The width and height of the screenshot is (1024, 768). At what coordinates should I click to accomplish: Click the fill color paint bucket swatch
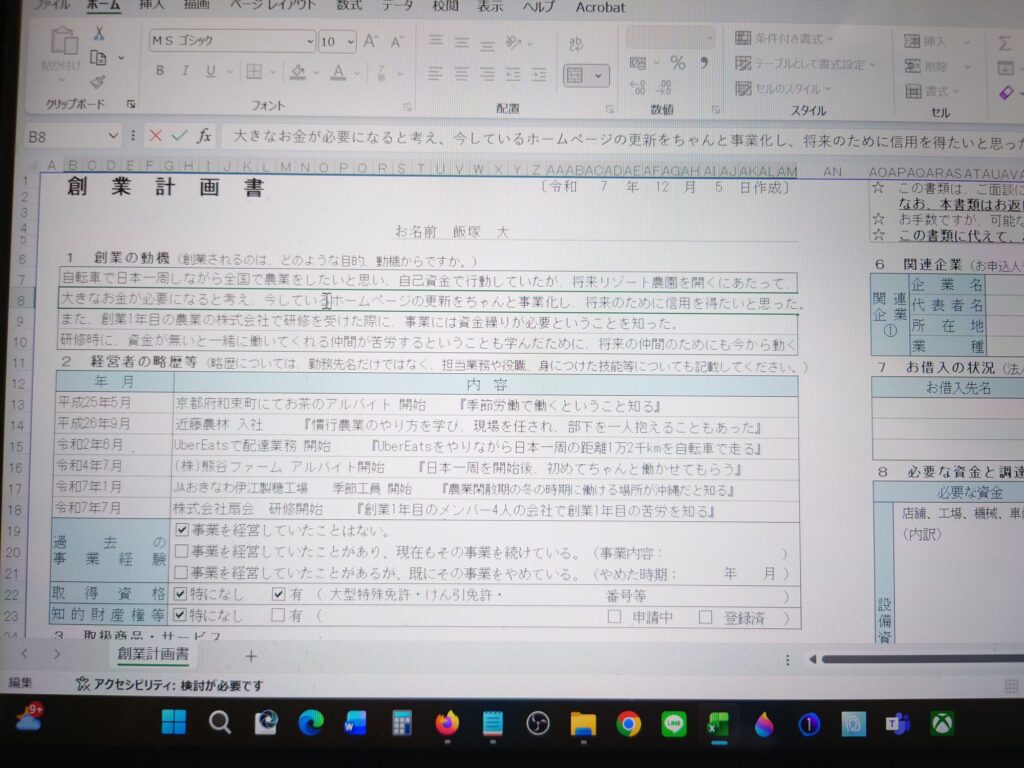coord(297,71)
